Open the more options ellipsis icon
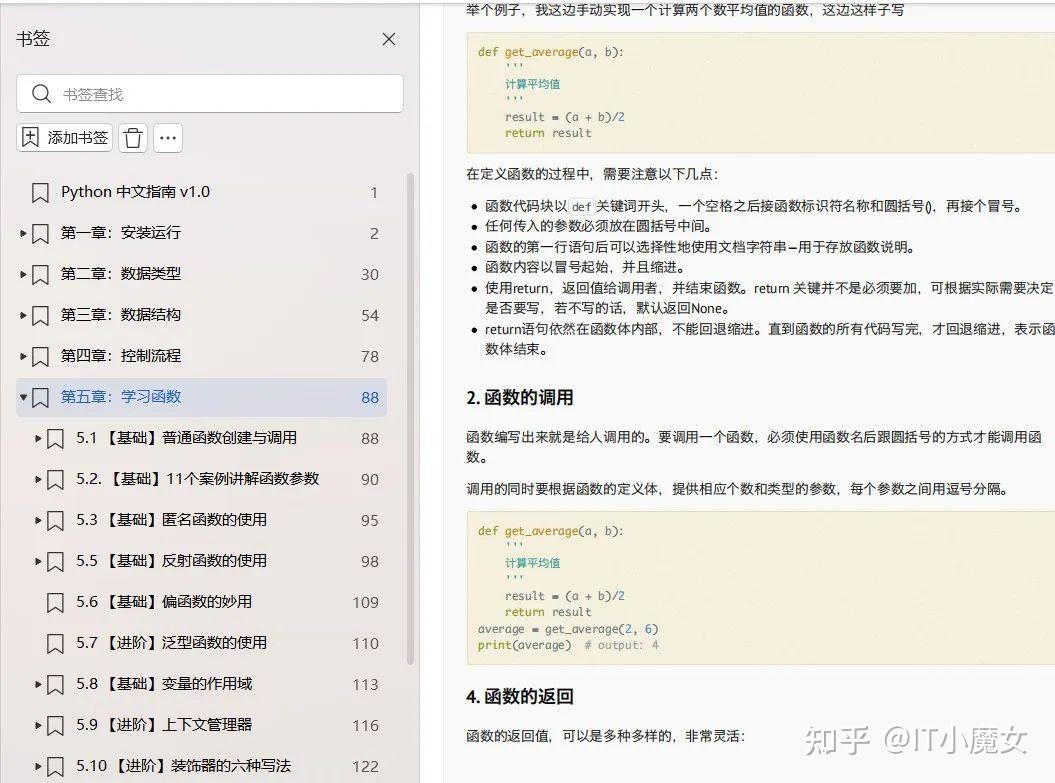Image resolution: width=1055 pixels, height=783 pixels. [x=168, y=138]
